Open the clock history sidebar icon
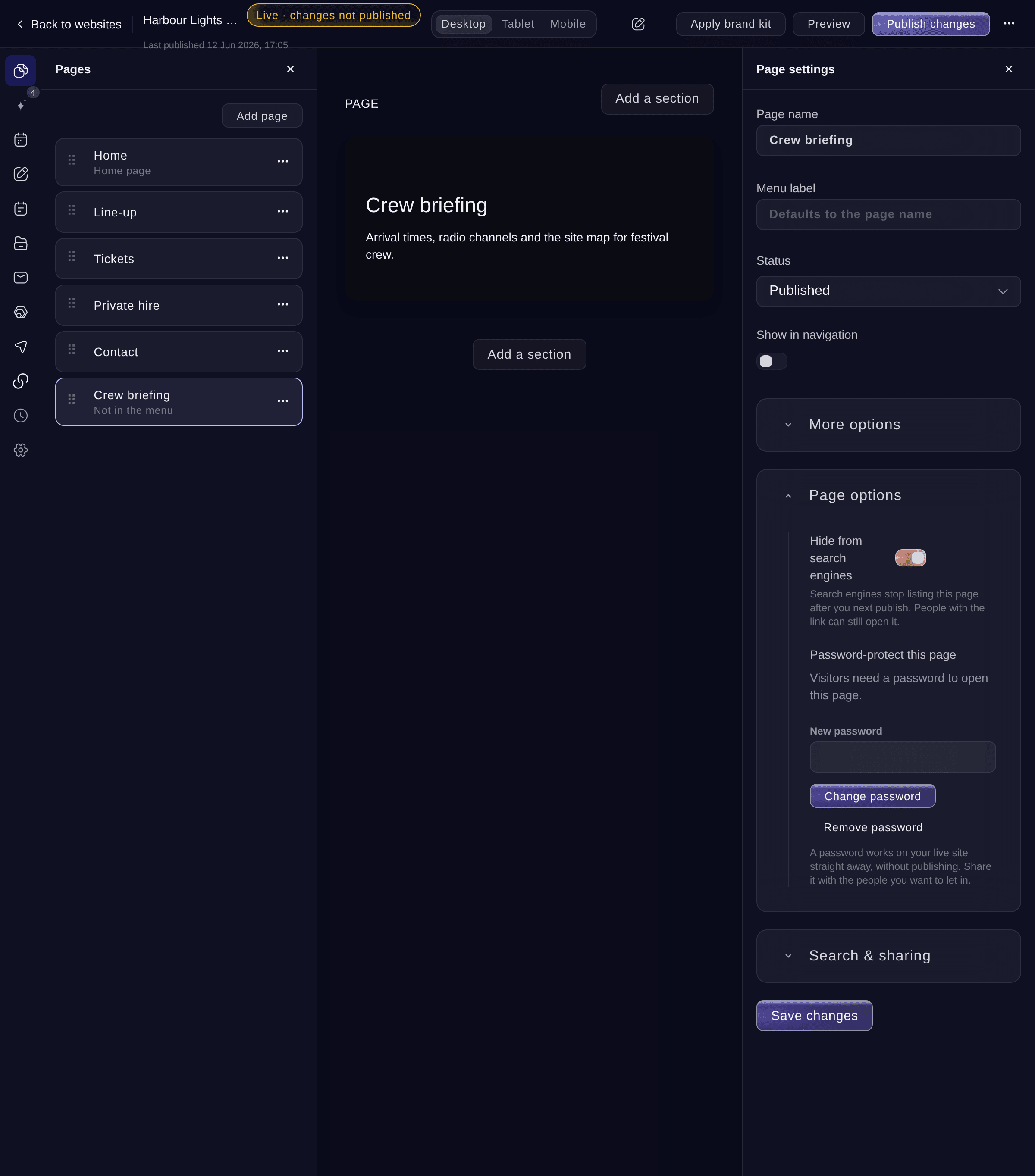Viewport: 1035px width, 1176px height. coord(21,416)
